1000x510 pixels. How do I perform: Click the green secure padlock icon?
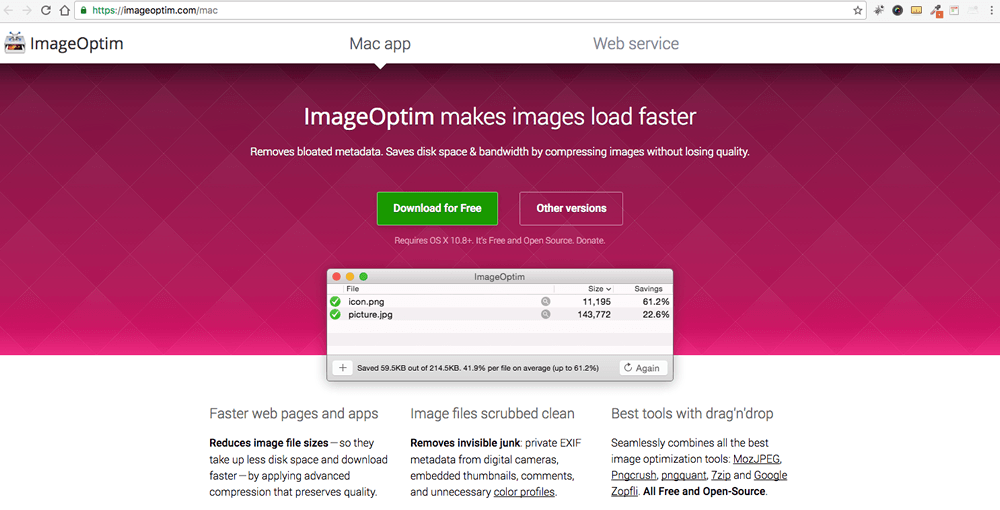coord(84,10)
